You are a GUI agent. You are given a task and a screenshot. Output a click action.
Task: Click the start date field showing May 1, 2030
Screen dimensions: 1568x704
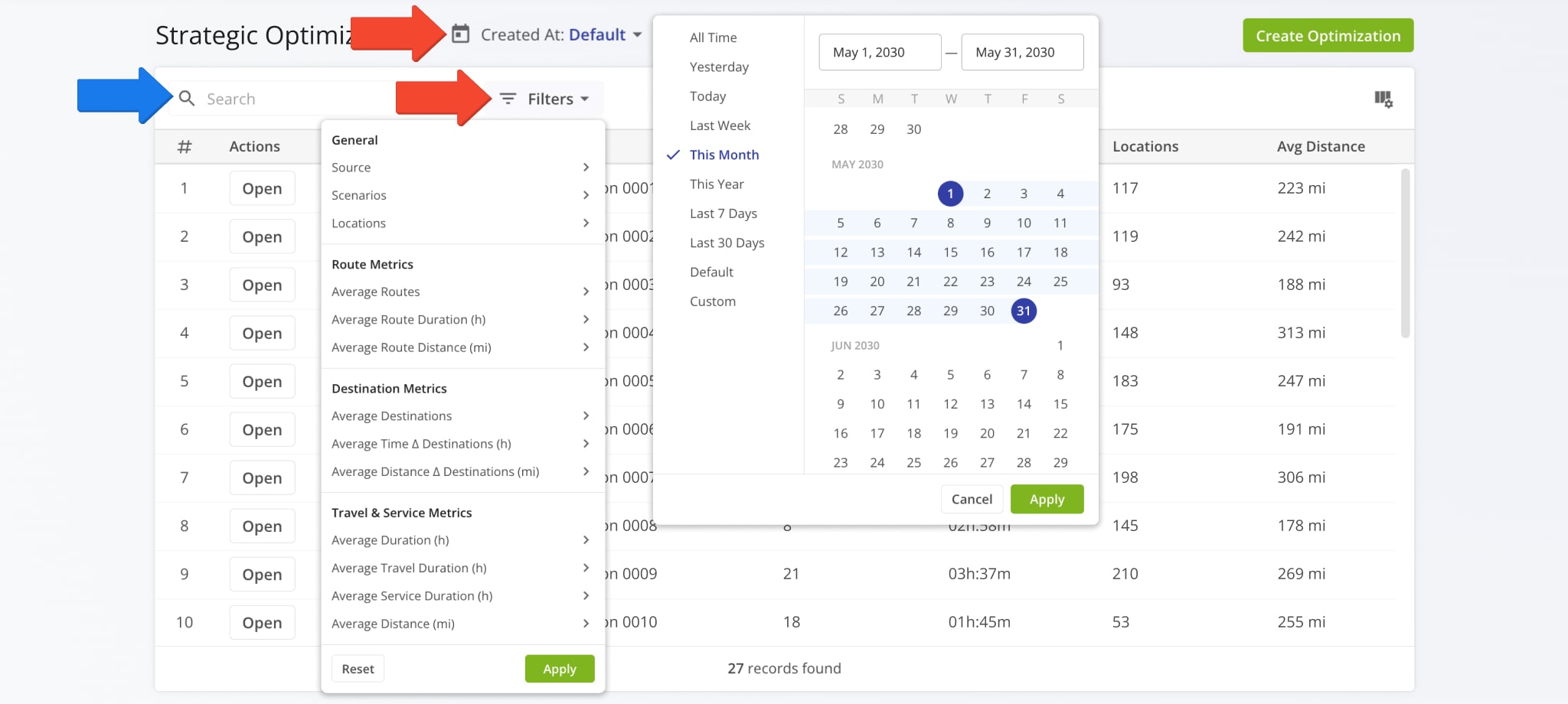tap(879, 52)
